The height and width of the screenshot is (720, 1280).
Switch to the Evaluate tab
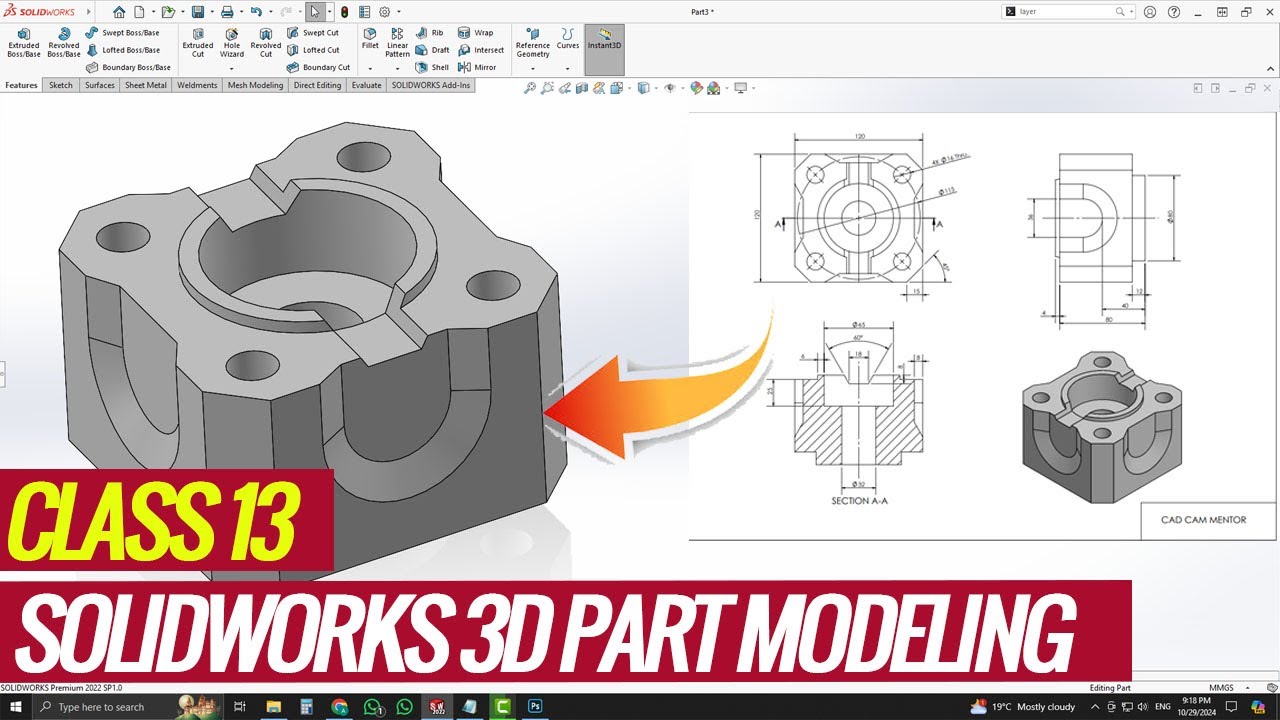coord(366,86)
